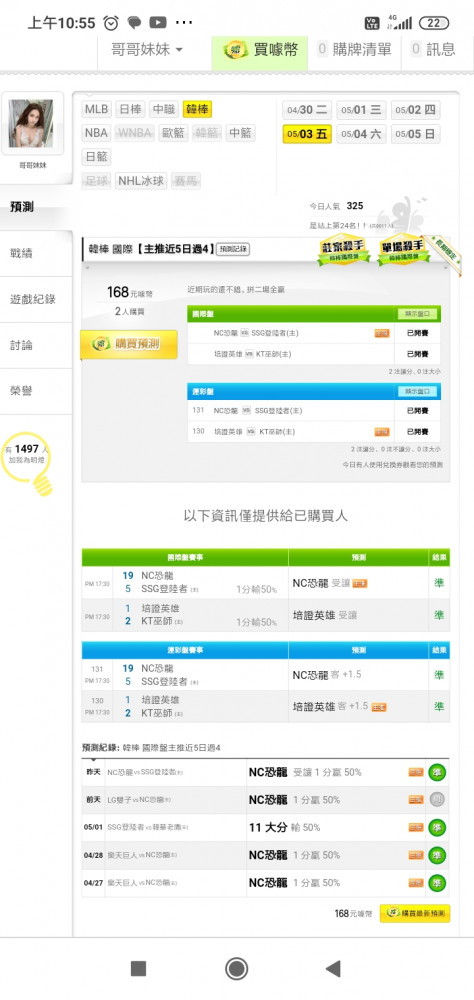This screenshot has height=1000, width=474.
Task: Click orange tag in 04/27 record row
Action: point(416,883)
